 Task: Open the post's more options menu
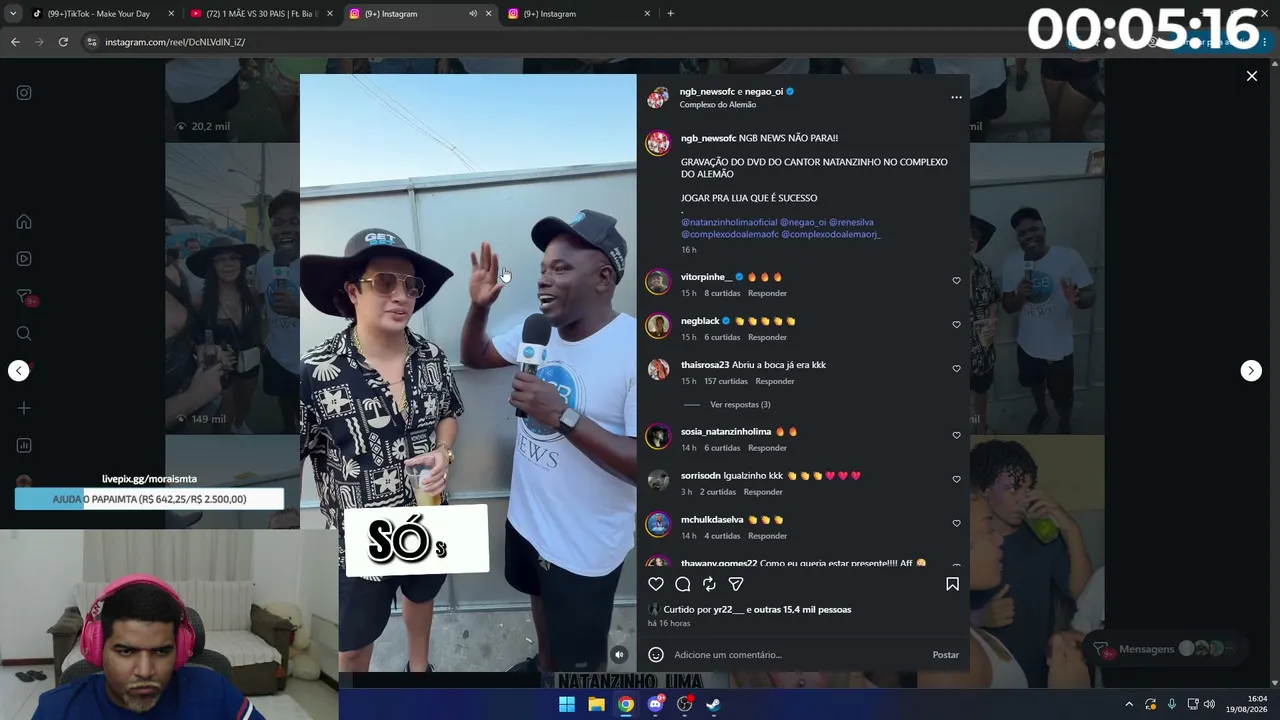coord(956,97)
